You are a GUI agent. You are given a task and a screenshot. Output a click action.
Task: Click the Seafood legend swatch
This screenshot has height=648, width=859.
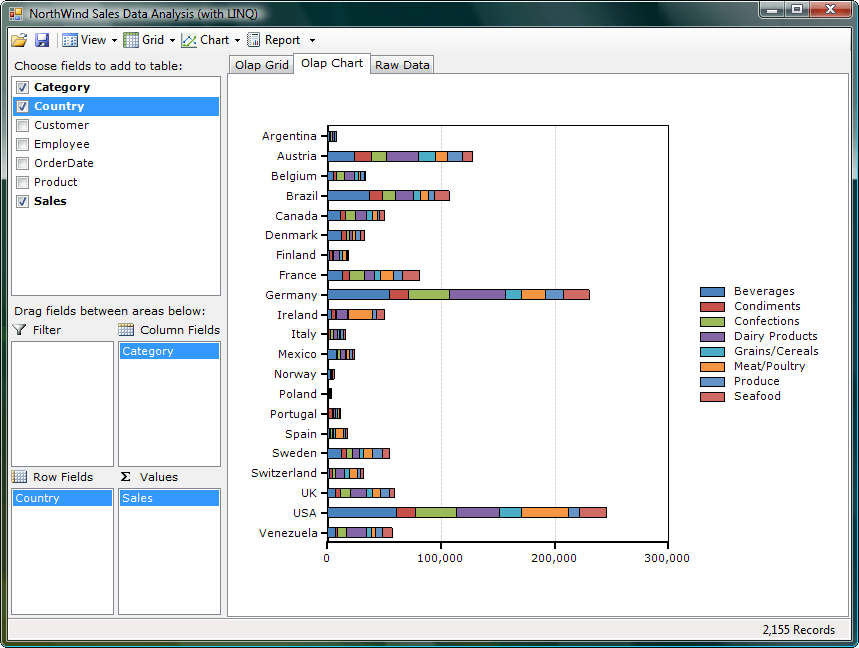[x=712, y=397]
